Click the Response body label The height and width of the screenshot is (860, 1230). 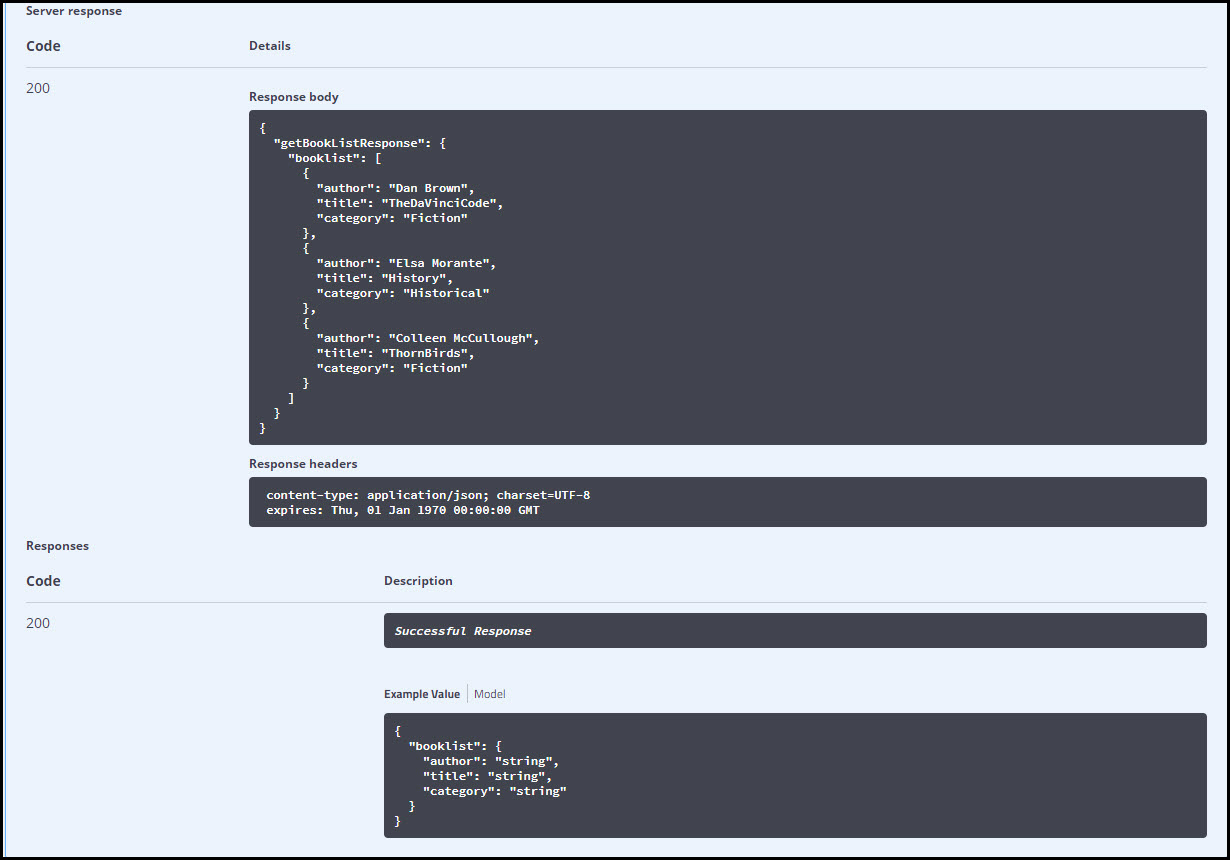pos(293,97)
